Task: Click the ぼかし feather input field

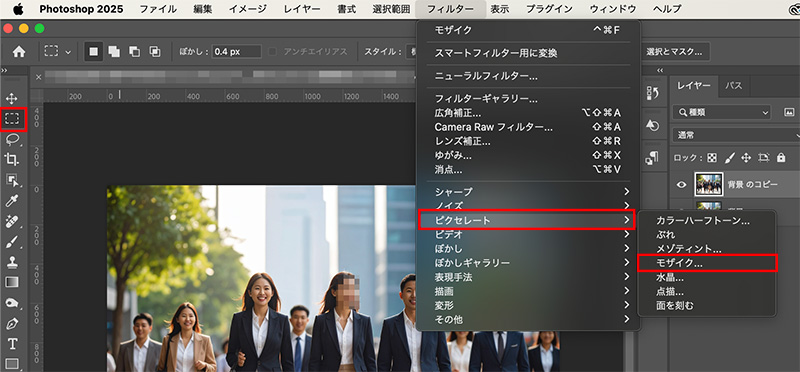Action: point(237,52)
